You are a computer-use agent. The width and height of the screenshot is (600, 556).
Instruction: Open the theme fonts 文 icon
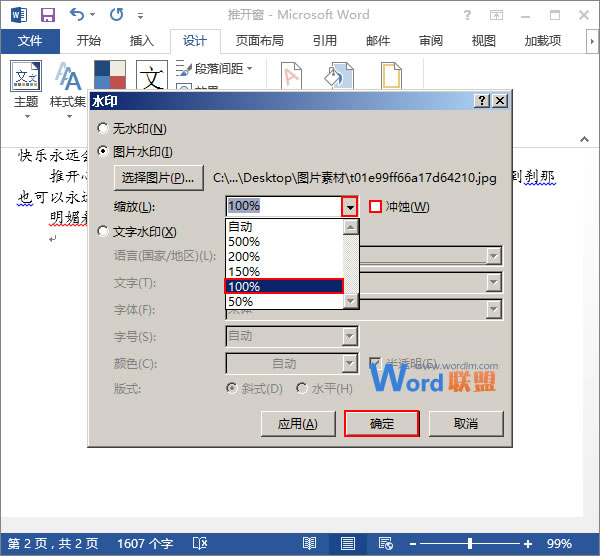(152, 75)
